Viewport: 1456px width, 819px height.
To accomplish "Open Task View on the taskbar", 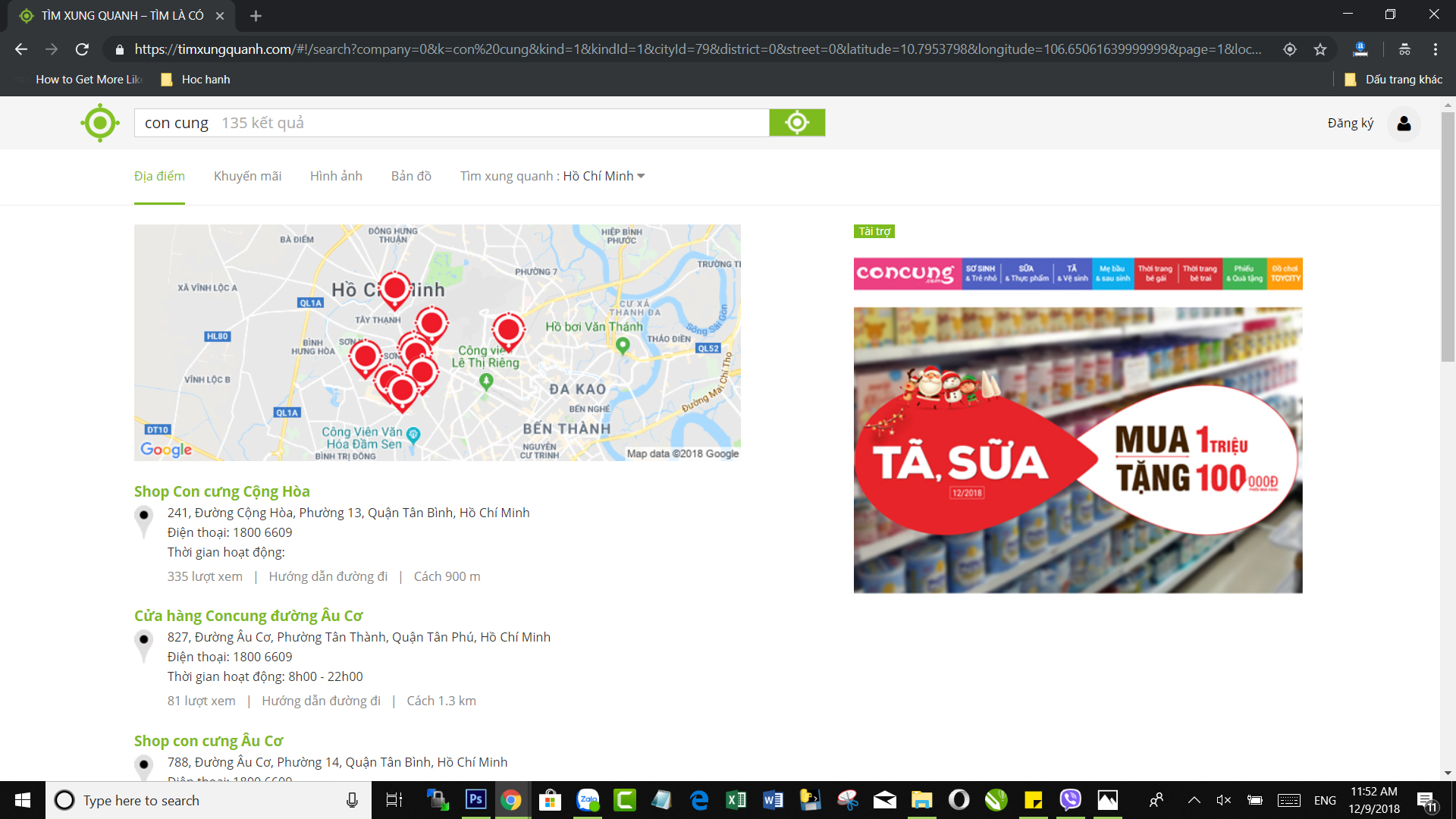I will click(394, 800).
